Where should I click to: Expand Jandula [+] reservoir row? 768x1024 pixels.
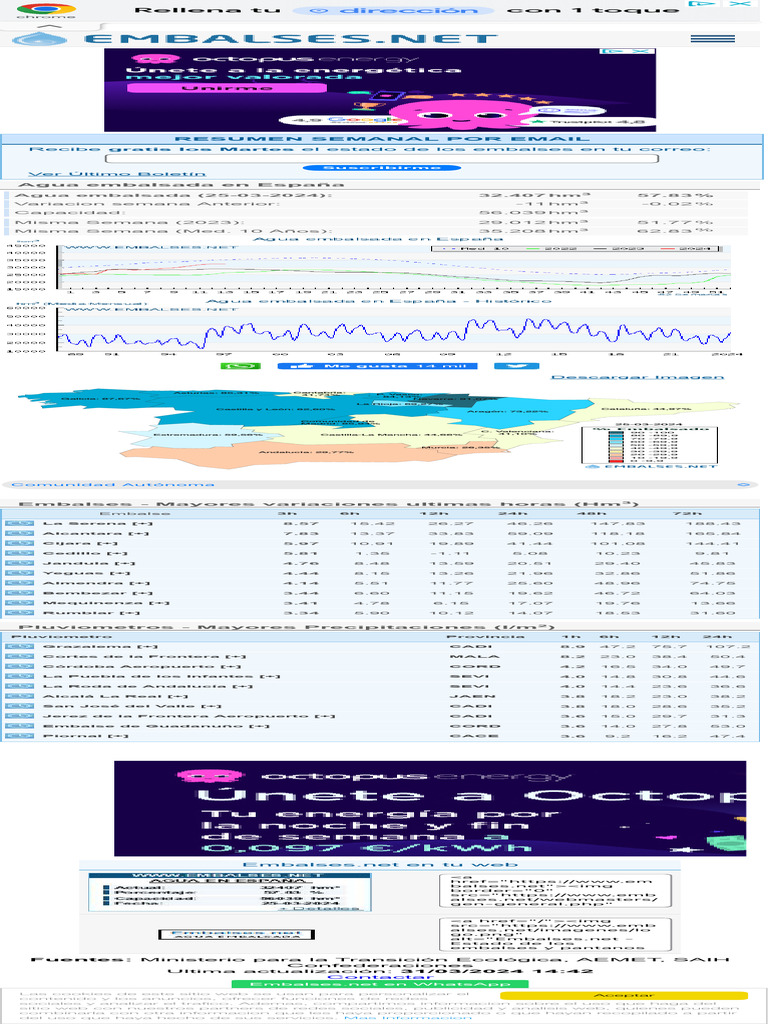point(89,563)
